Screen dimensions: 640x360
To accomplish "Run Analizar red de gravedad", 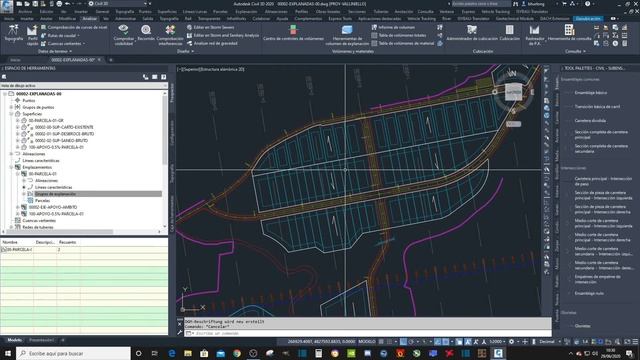I will click(212, 43).
